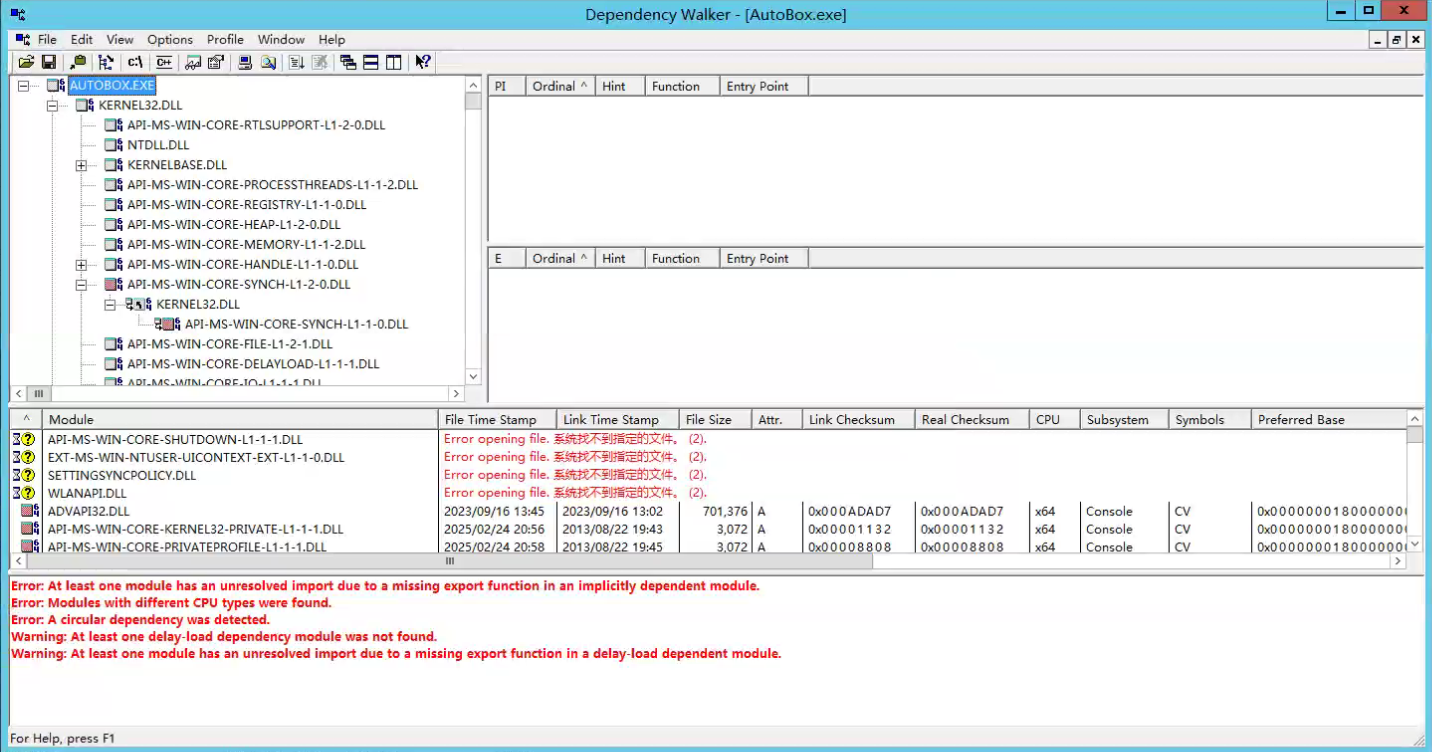Select EXT-MS-WIN-NTUSER-UICONTEXT-EXT-L1-1-0.DLL row

(x=707, y=457)
